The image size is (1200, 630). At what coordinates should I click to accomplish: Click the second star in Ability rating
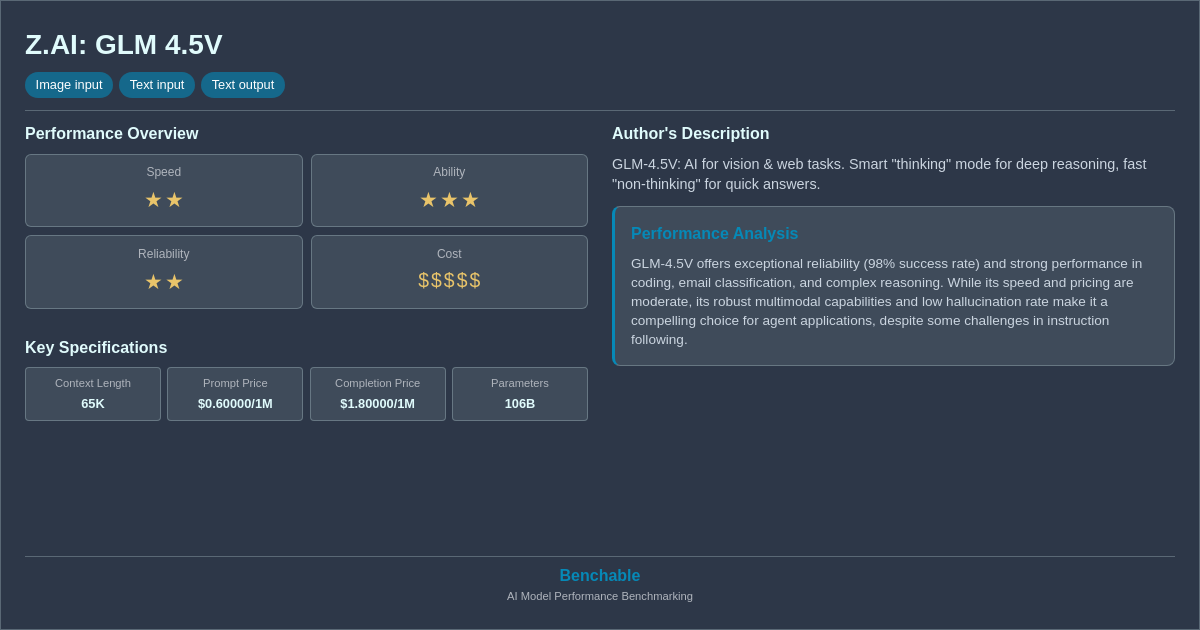(449, 200)
